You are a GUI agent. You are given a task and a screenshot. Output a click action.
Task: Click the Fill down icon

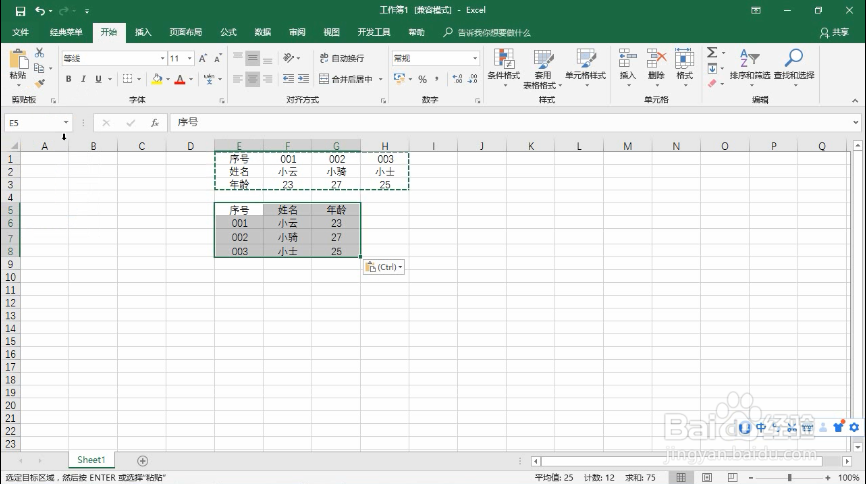pos(712,69)
